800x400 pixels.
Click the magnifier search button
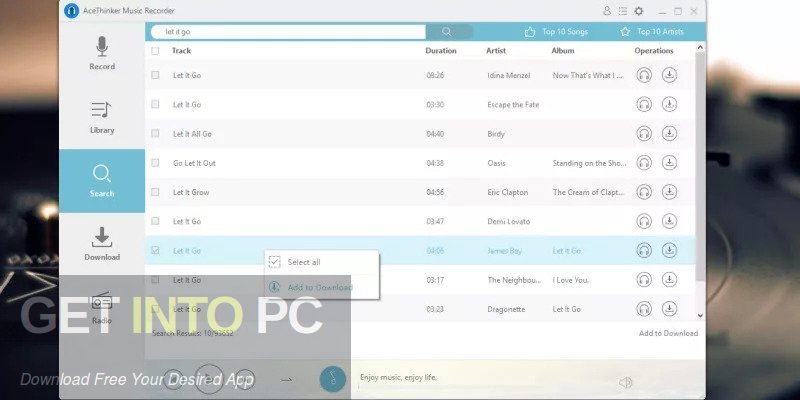pyautogui.click(x=446, y=32)
